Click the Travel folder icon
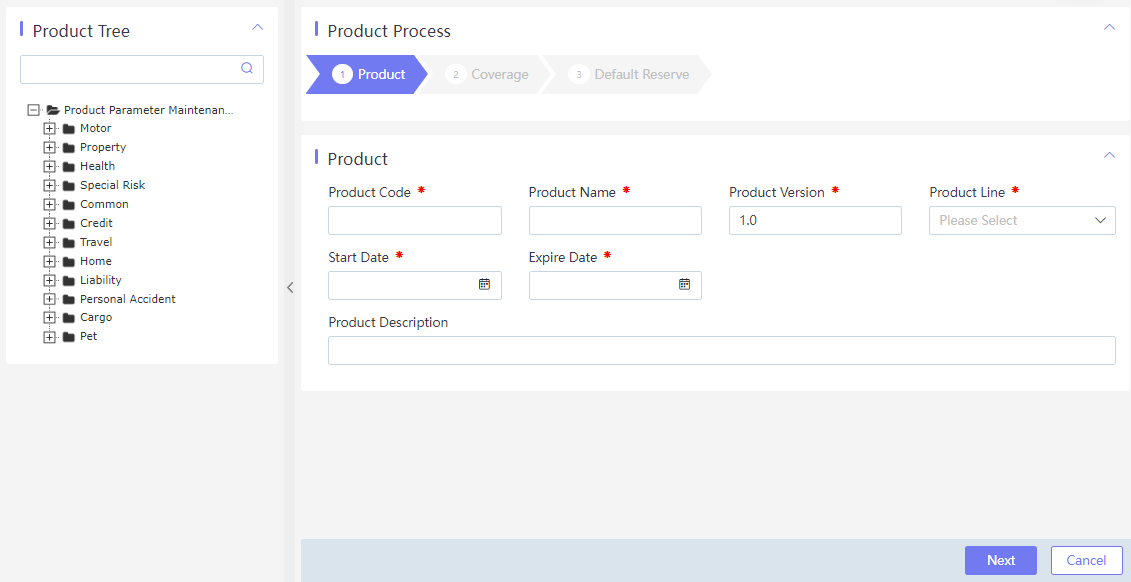Image resolution: width=1131 pixels, height=582 pixels. pos(69,242)
